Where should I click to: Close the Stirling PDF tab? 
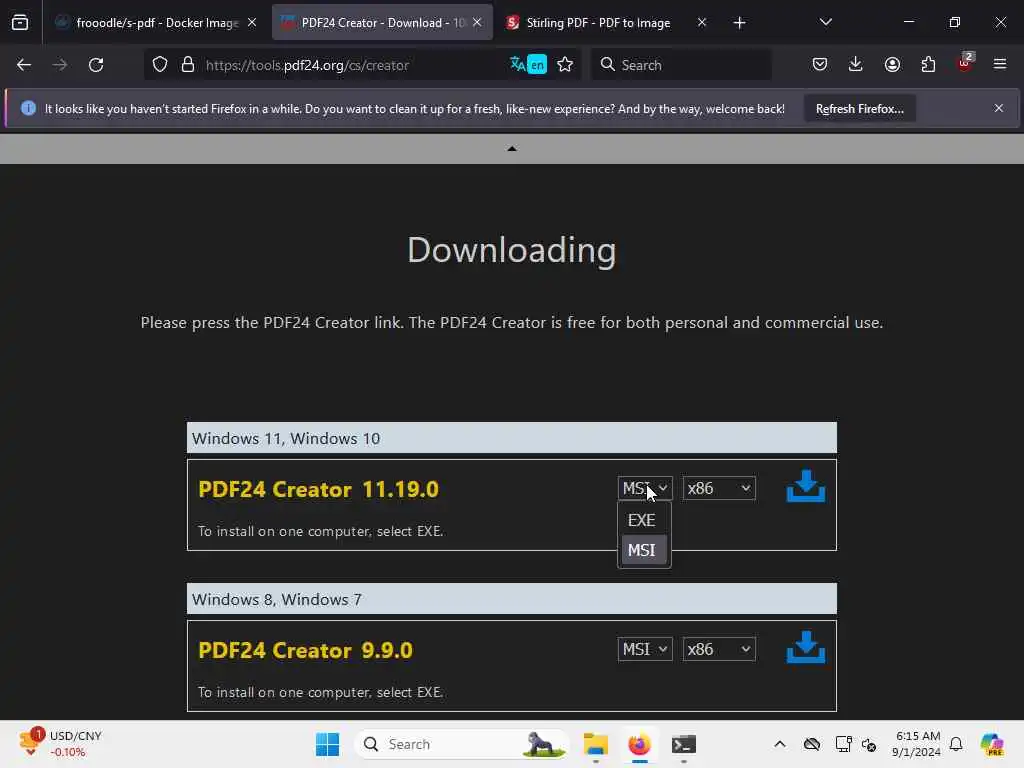[x=702, y=23]
